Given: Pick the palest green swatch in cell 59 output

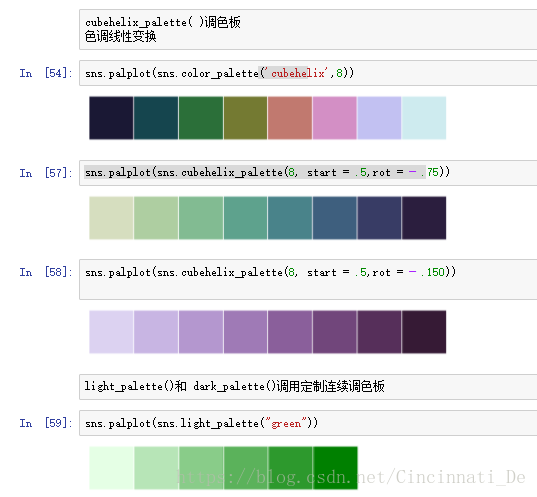Looking at the screenshot, I should pyautogui.click(x=111, y=468).
